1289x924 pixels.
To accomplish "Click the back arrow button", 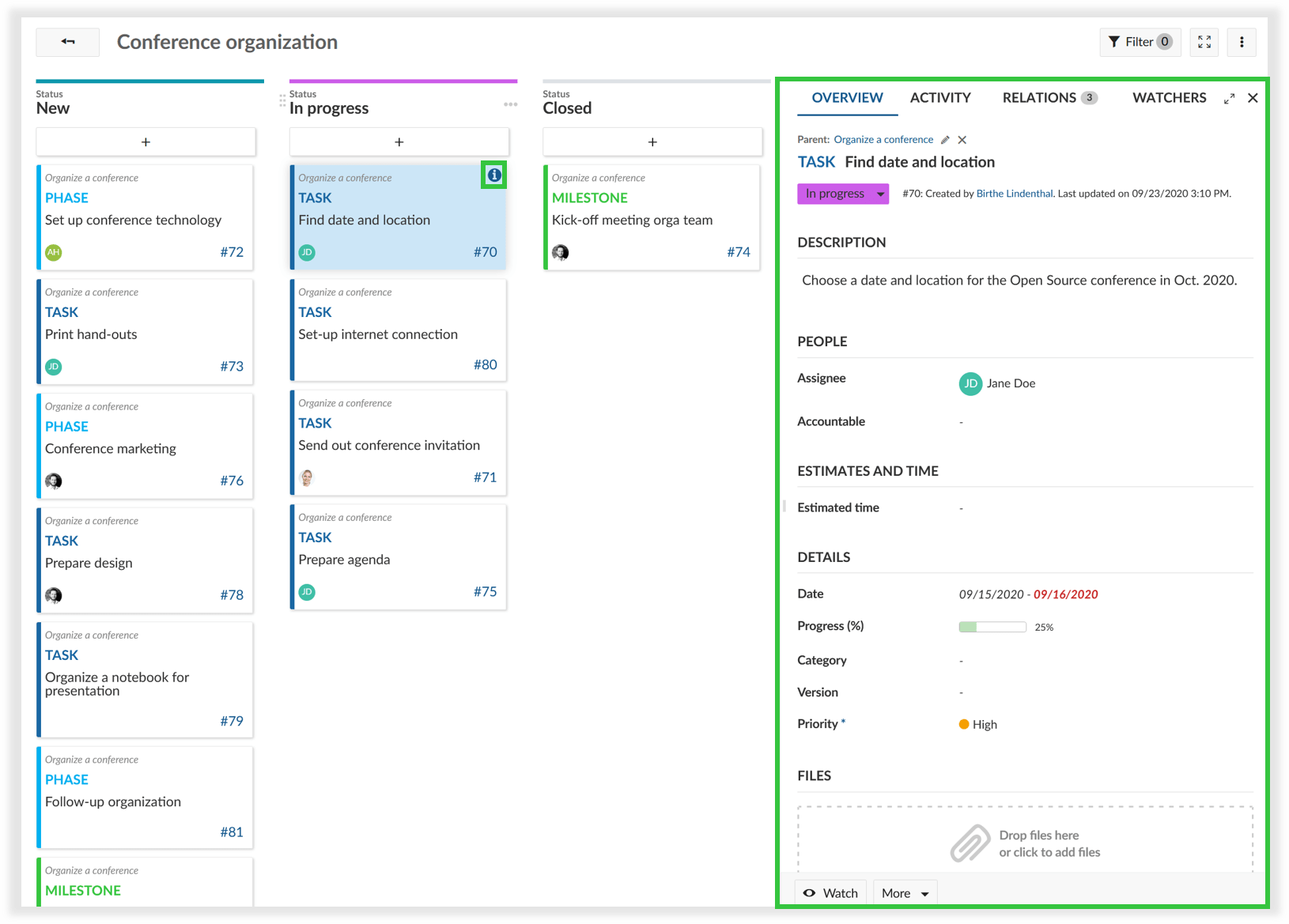I will 68,42.
